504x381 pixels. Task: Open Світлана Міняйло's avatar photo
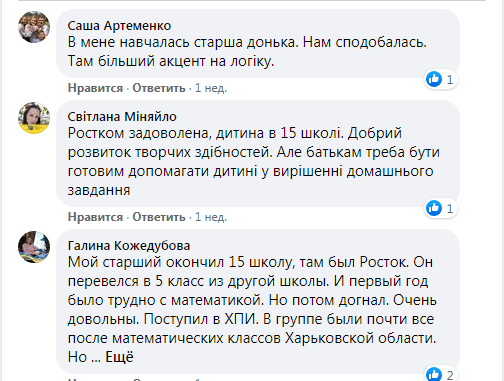pos(34,118)
